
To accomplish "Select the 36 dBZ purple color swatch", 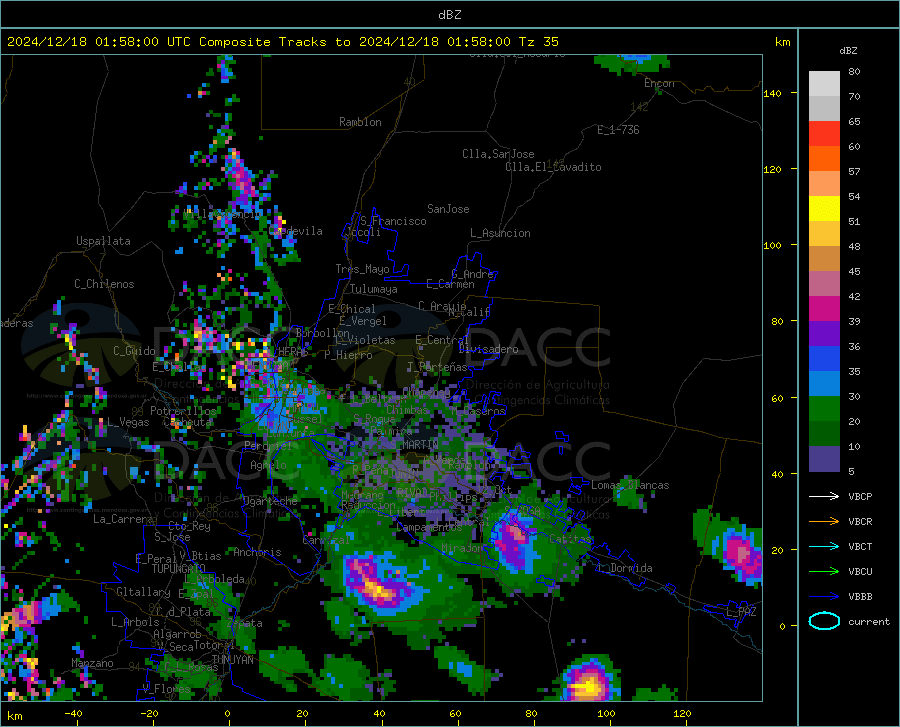I will 824,333.
